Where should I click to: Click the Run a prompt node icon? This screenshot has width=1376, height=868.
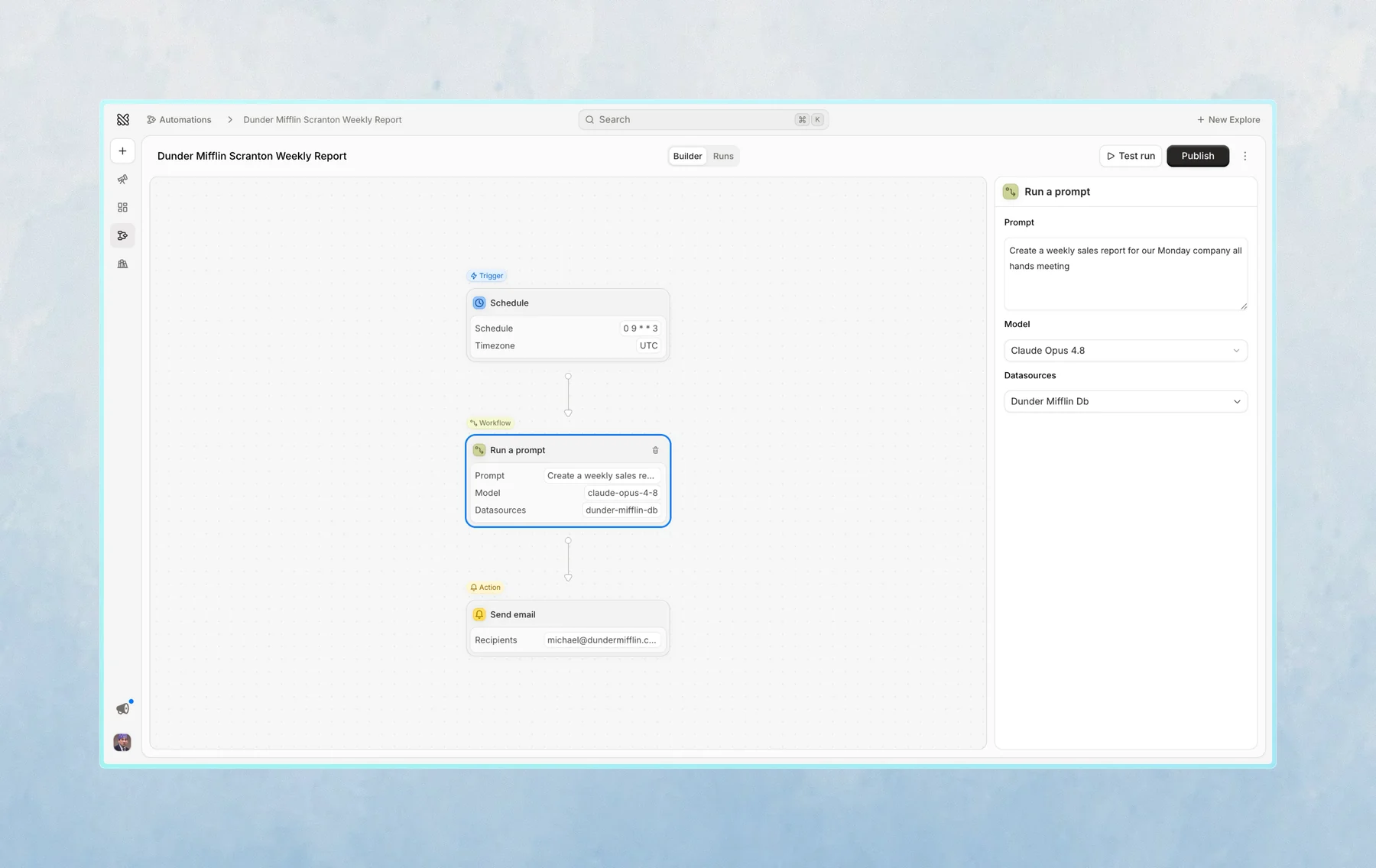(x=479, y=451)
